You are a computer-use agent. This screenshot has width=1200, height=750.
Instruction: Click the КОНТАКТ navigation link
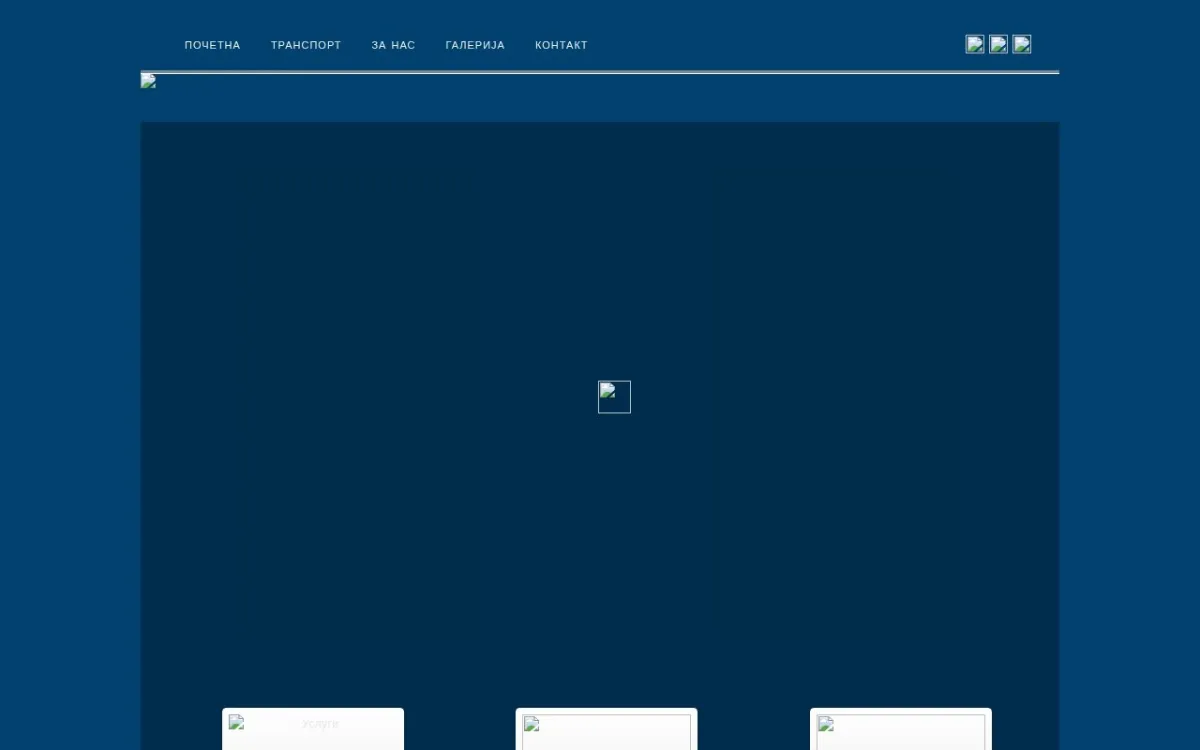click(561, 45)
